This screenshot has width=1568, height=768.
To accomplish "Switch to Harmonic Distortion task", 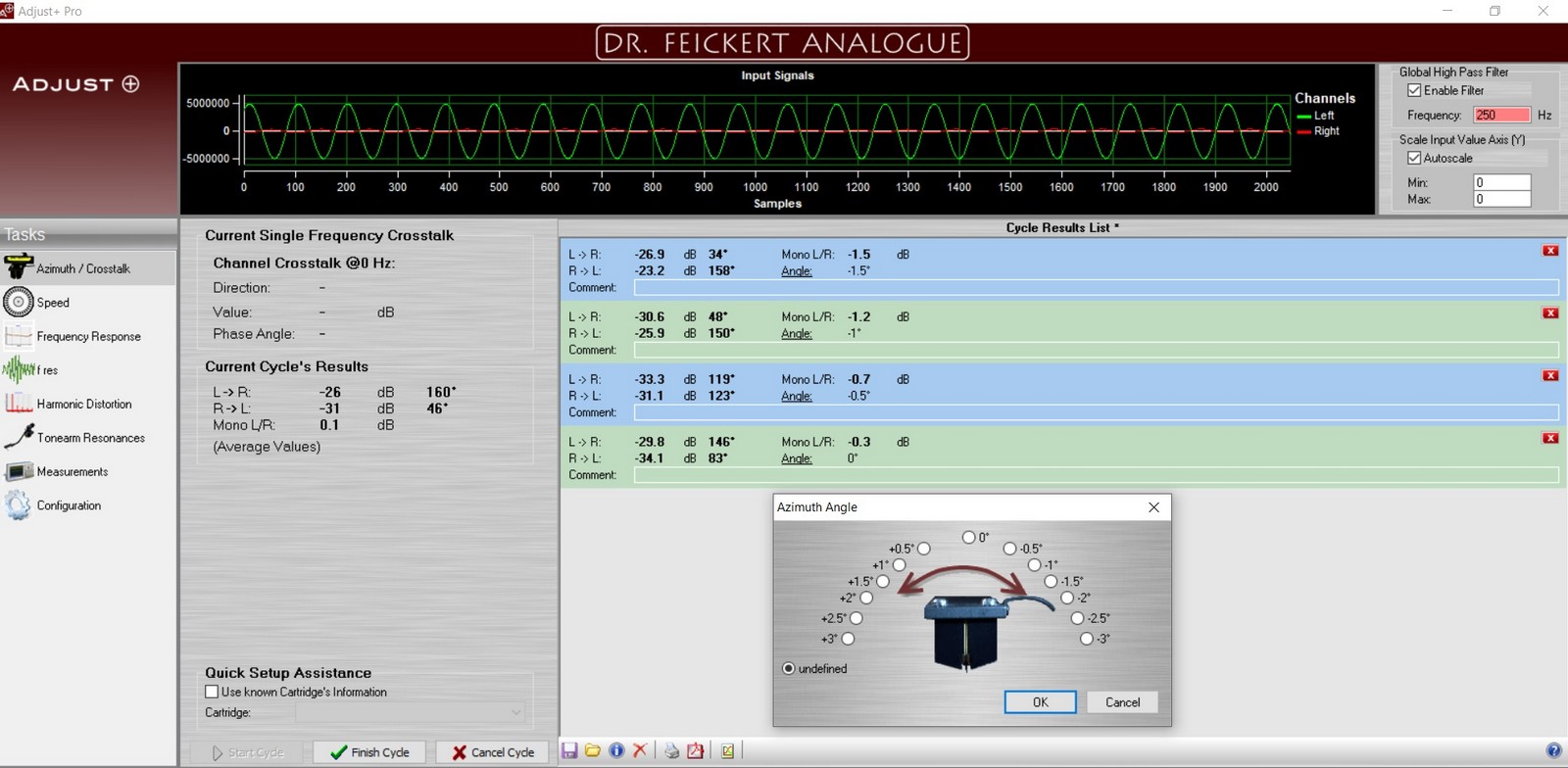I will (x=83, y=404).
